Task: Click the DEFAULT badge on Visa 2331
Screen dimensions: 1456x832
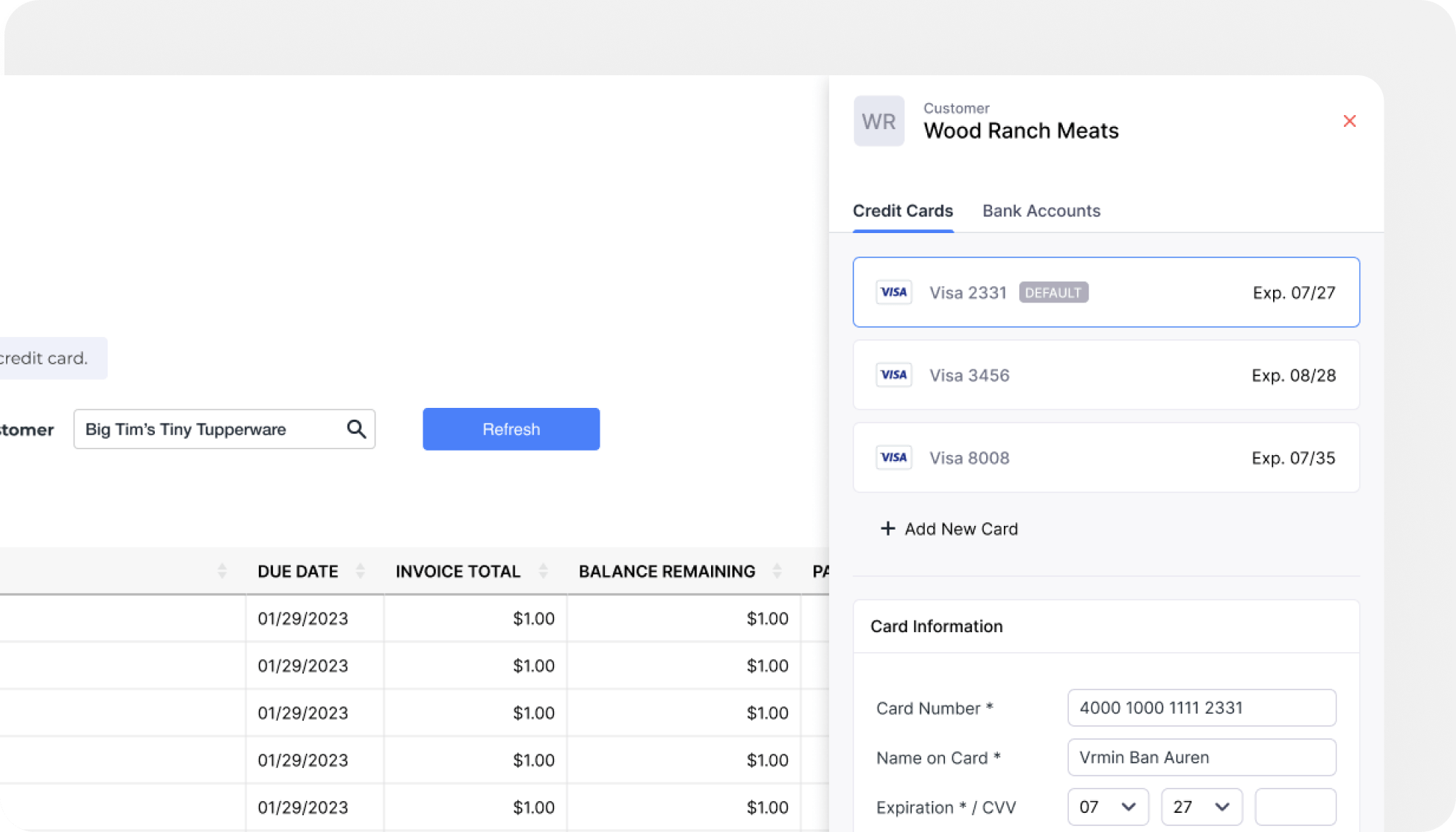Action: 1053,293
